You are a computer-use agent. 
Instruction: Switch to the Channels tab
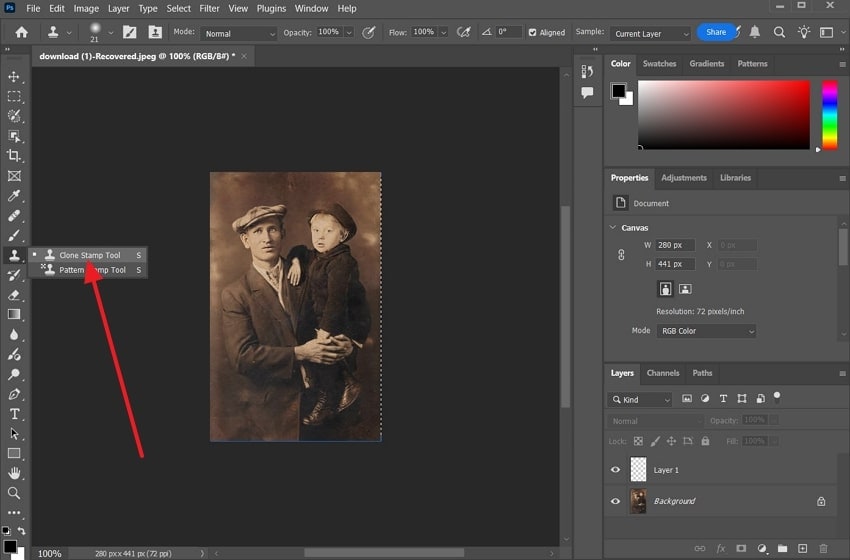[x=662, y=373]
